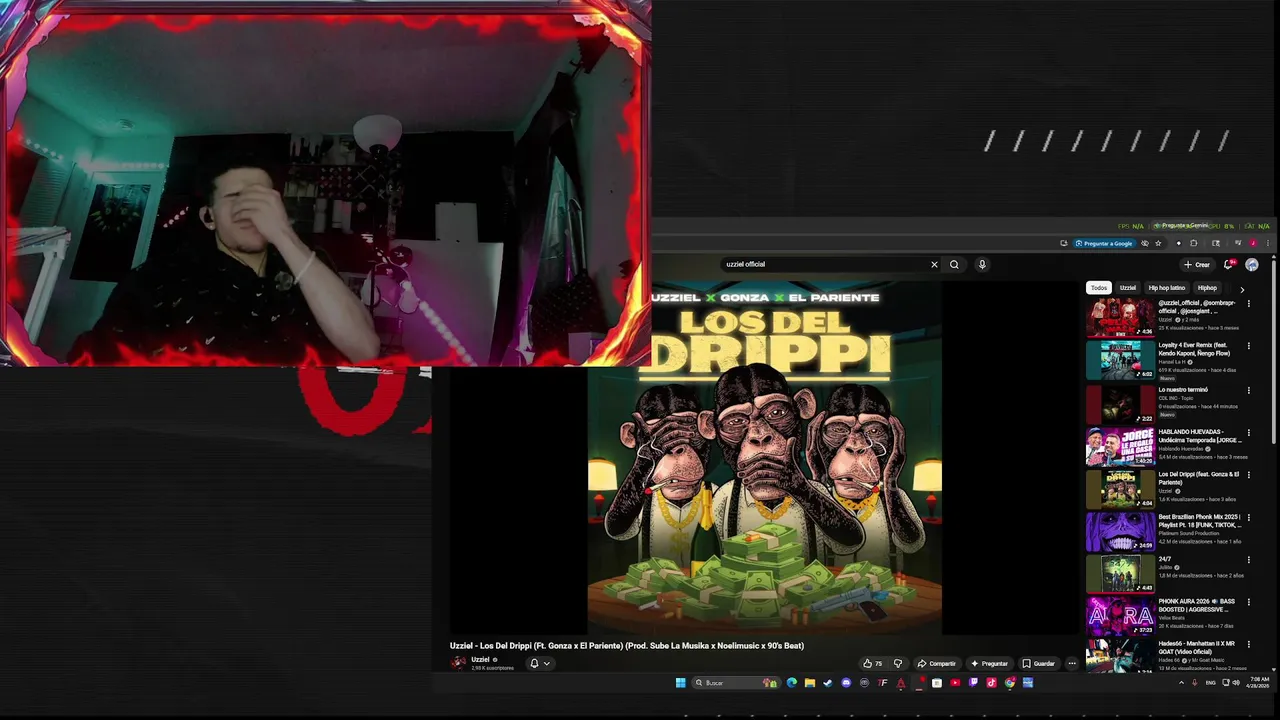
Task: Open Discord from the taskbar
Action: (x=846, y=683)
